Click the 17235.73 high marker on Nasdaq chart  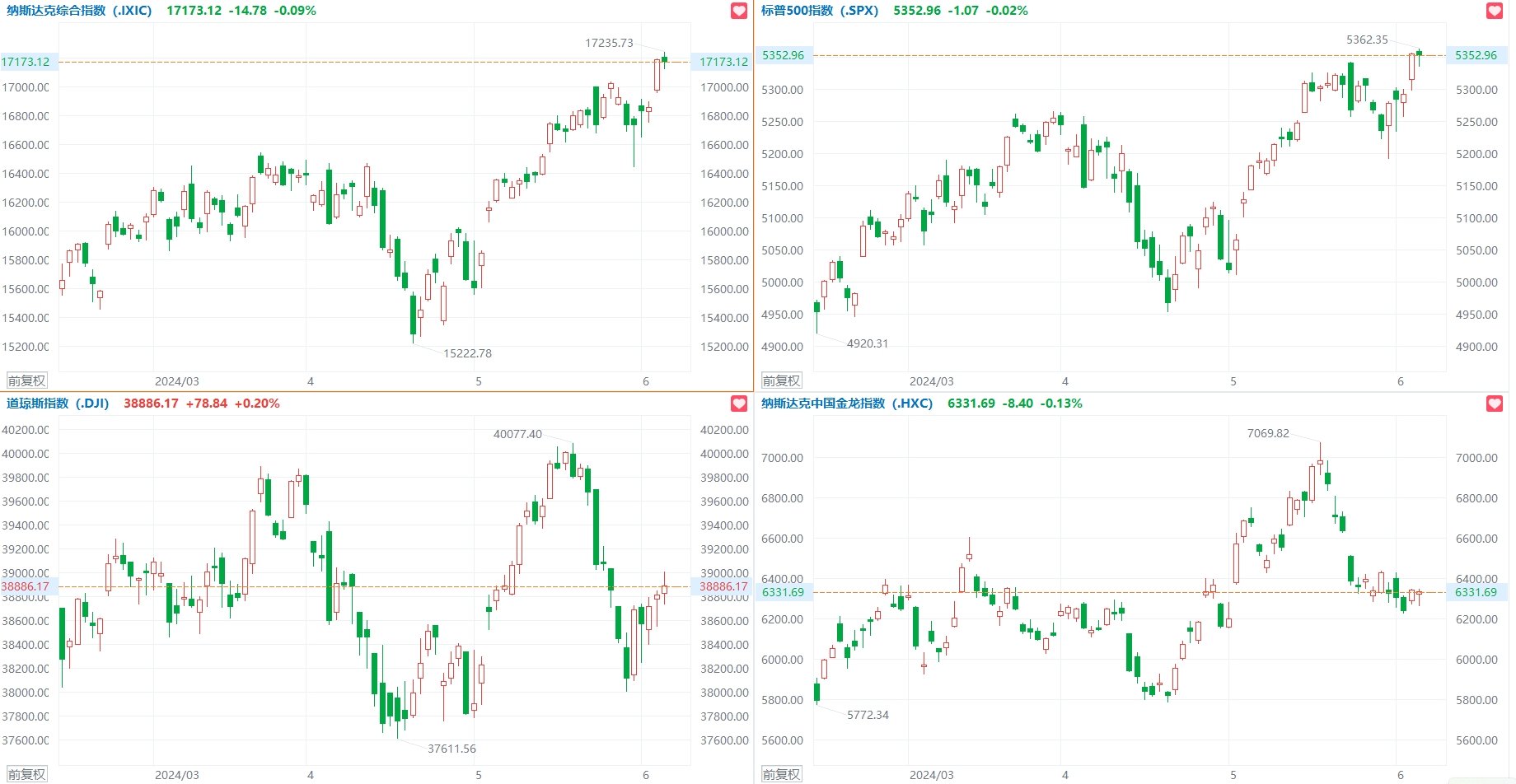pos(609,43)
